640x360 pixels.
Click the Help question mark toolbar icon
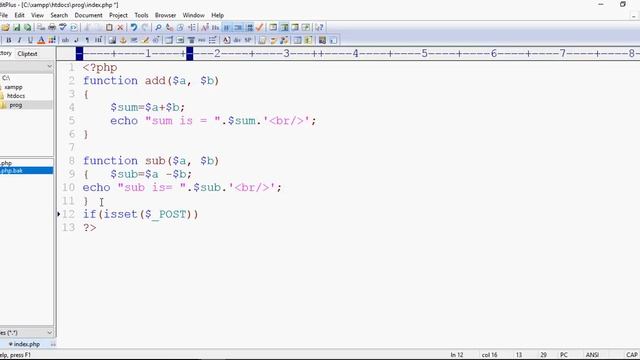[320, 27]
